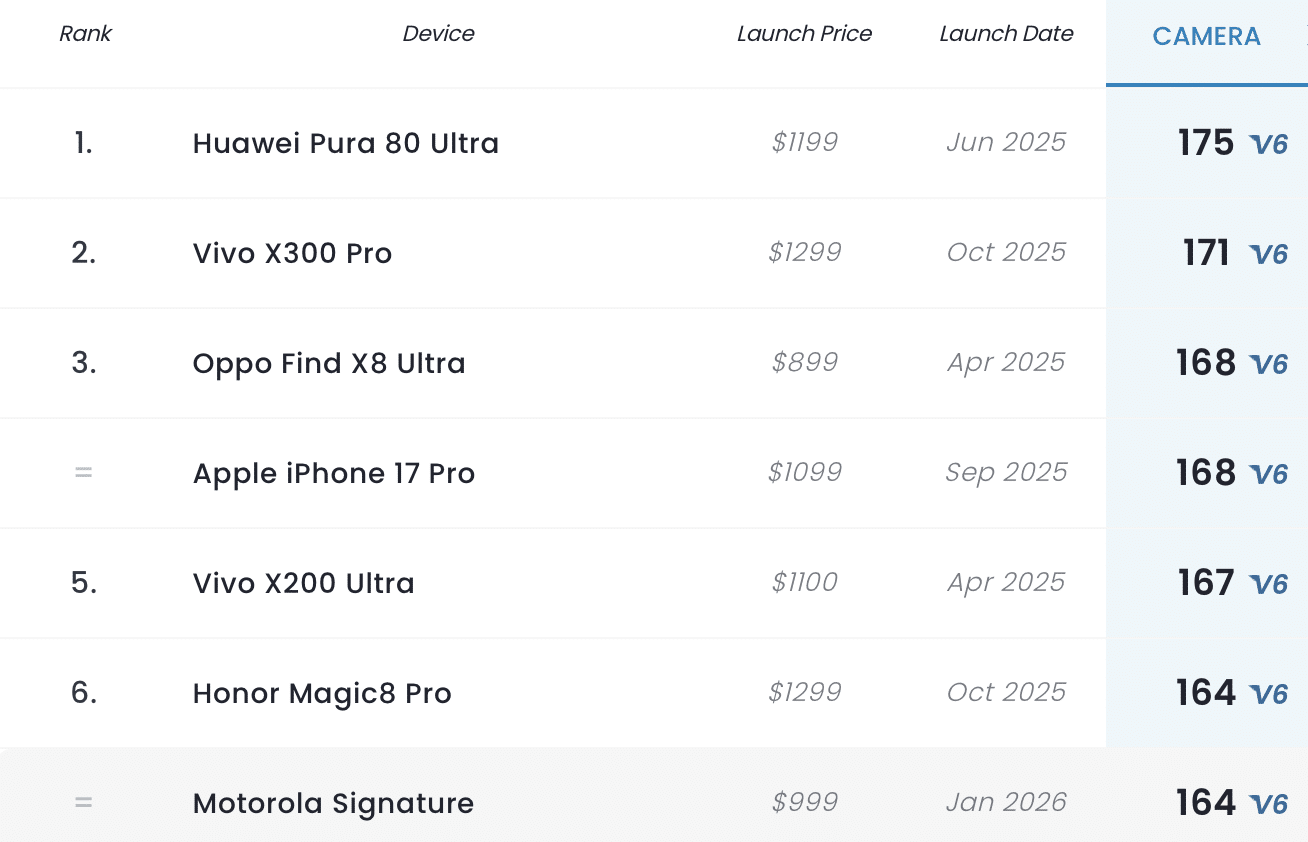Open the Huawei Pura 80 Ultra device page
This screenshot has height=842, width=1308.
(345, 143)
